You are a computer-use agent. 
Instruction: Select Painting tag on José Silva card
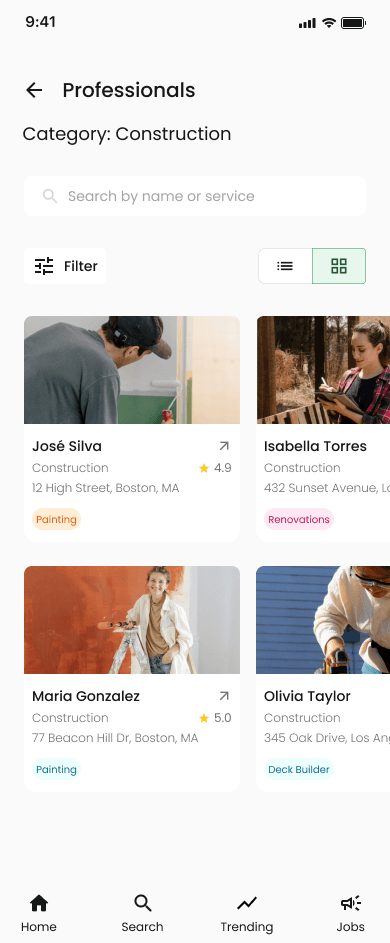(56, 520)
